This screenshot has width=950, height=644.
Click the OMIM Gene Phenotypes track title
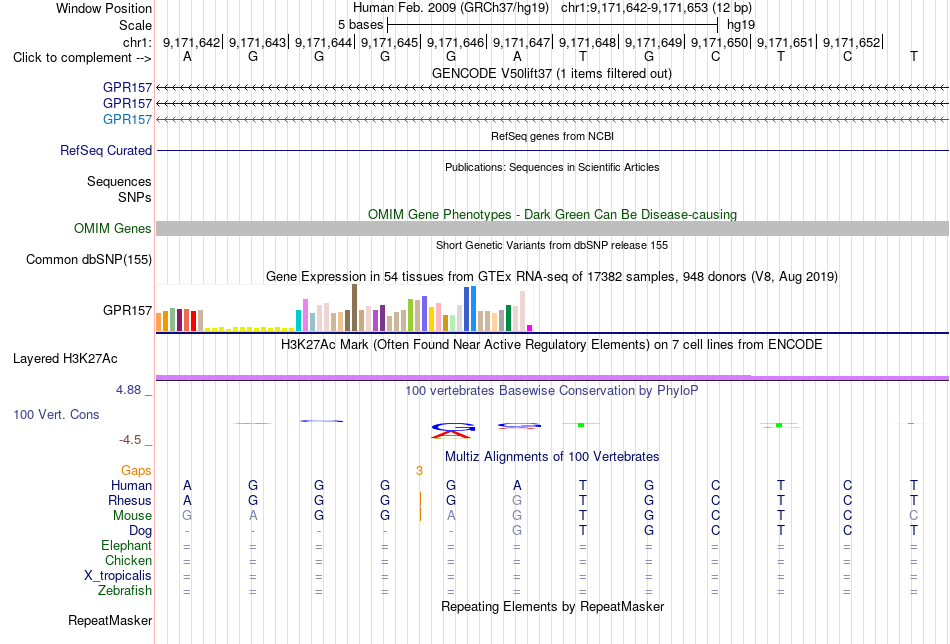tap(553, 214)
